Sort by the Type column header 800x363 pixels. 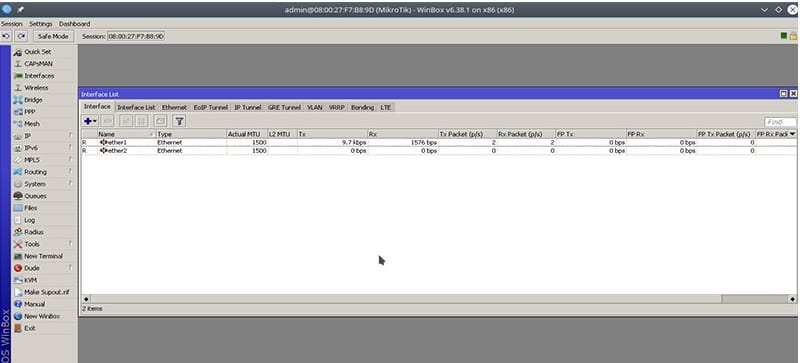[x=191, y=134]
